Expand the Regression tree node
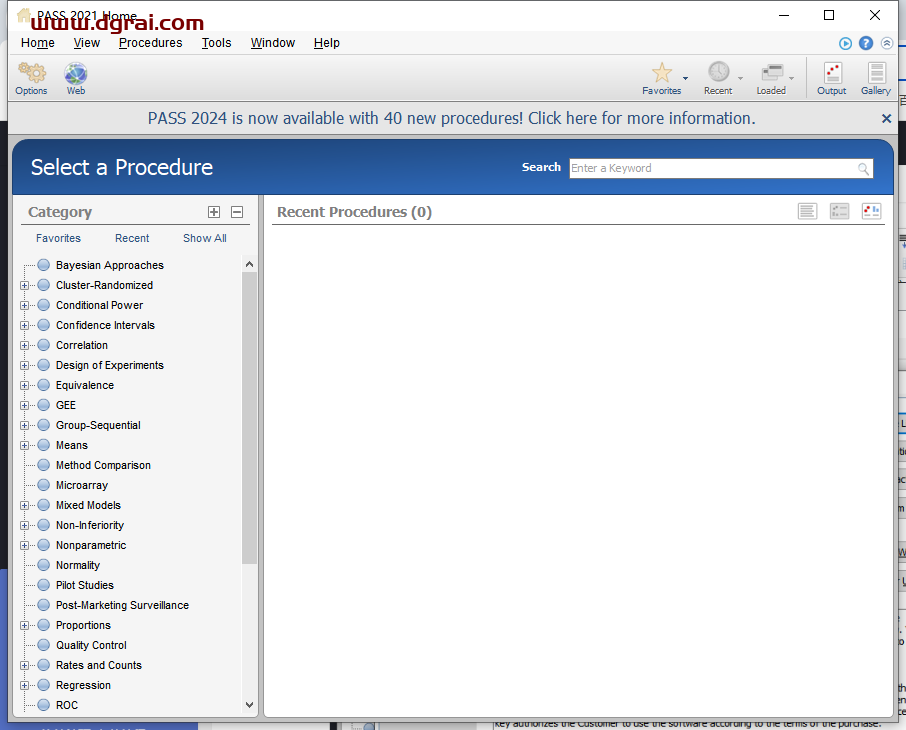Viewport: 906px width, 730px height. point(24,685)
